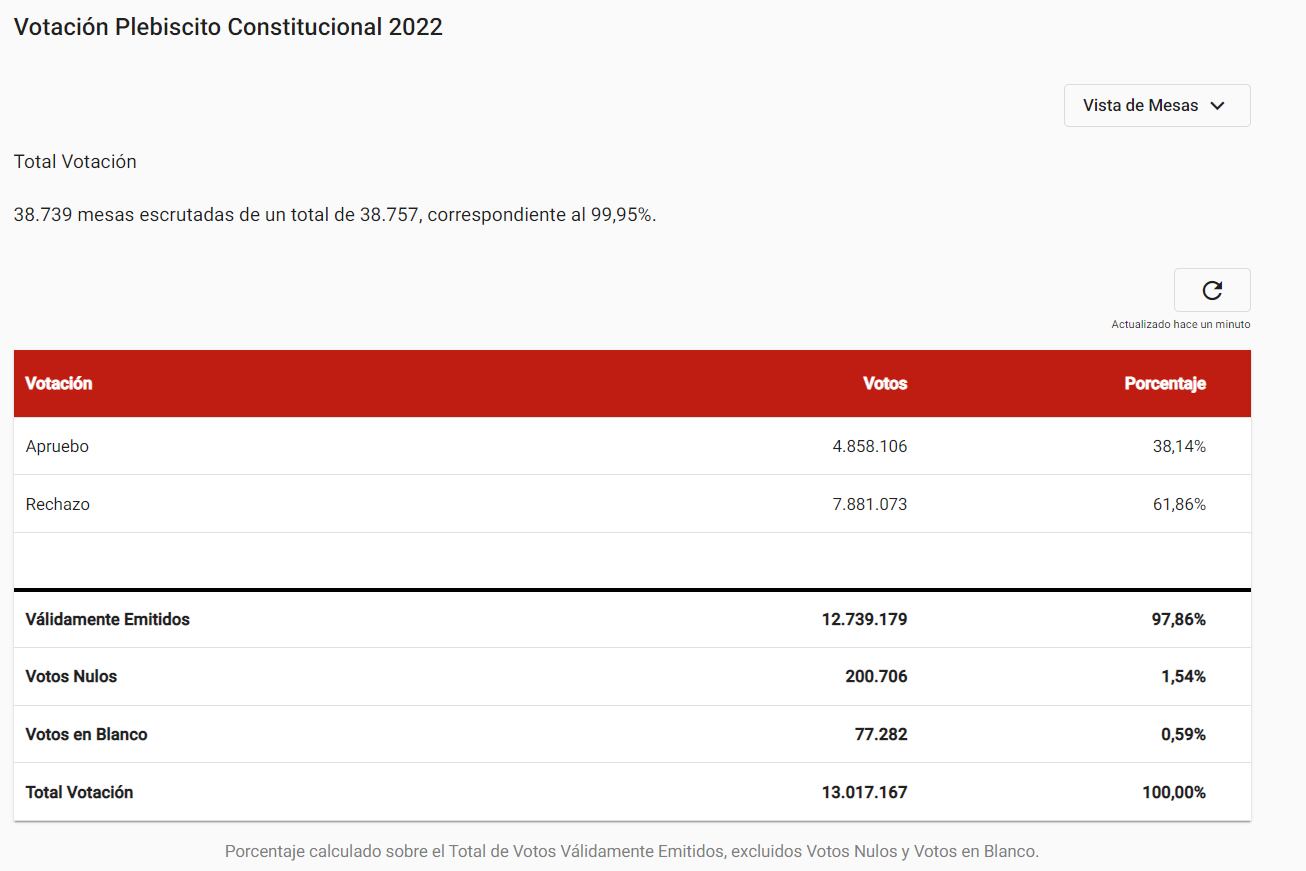Image resolution: width=1306 pixels, height=871 pixels.
Task: Click the dropdown arrow next to Vista de Mesas
Action: click(1218, 105)
